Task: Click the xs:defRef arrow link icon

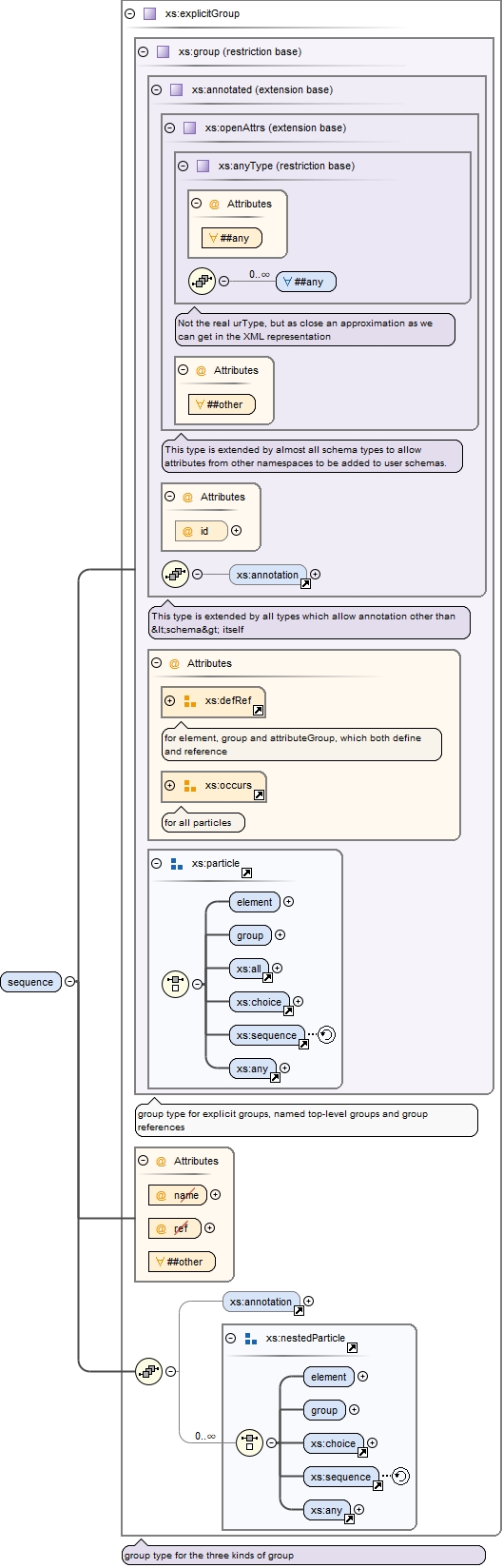Action: [258, 710]
